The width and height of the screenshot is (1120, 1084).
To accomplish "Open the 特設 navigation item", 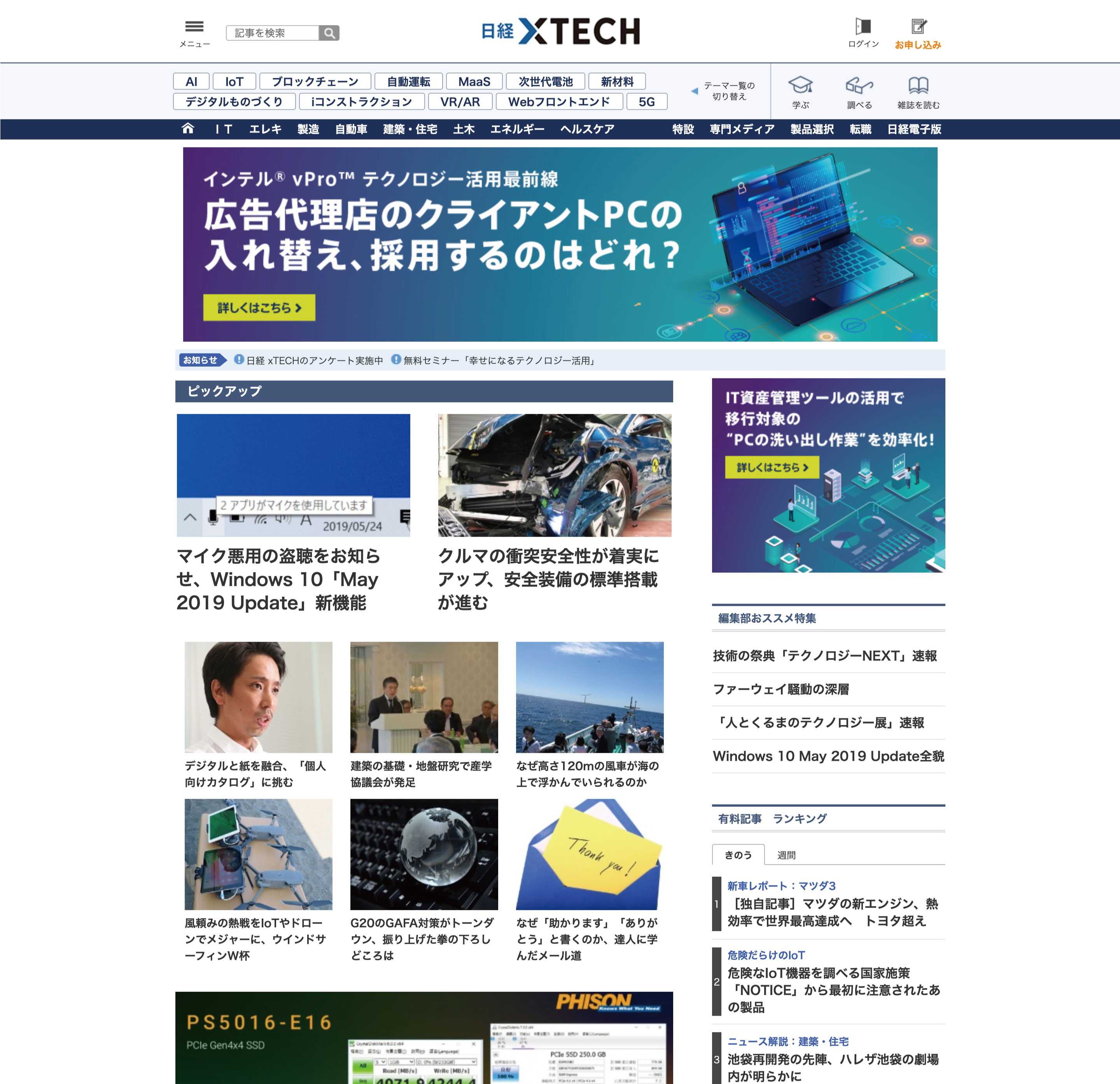I will (x=683, y=129).
